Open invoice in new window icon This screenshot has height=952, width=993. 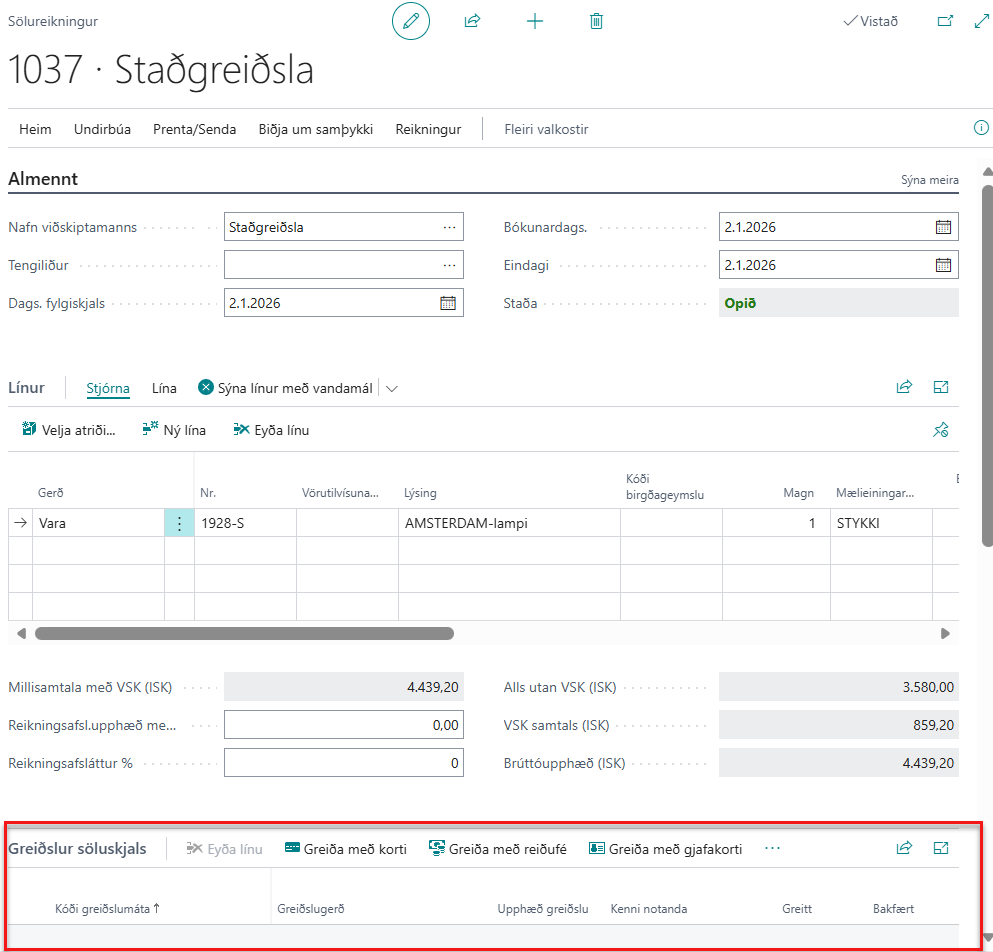[945, 21]
